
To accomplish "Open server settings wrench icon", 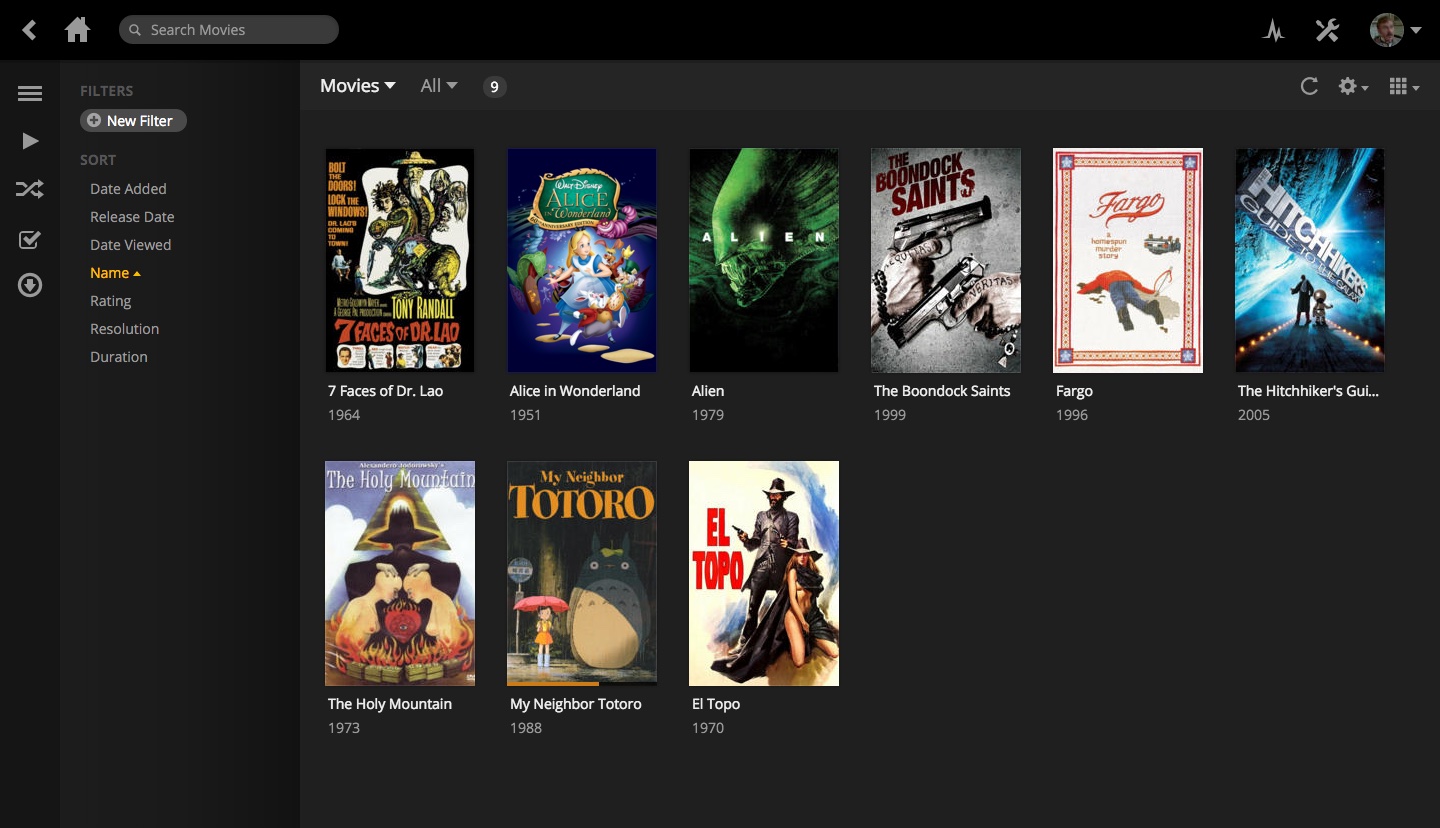I will [x=1327, y=30].
